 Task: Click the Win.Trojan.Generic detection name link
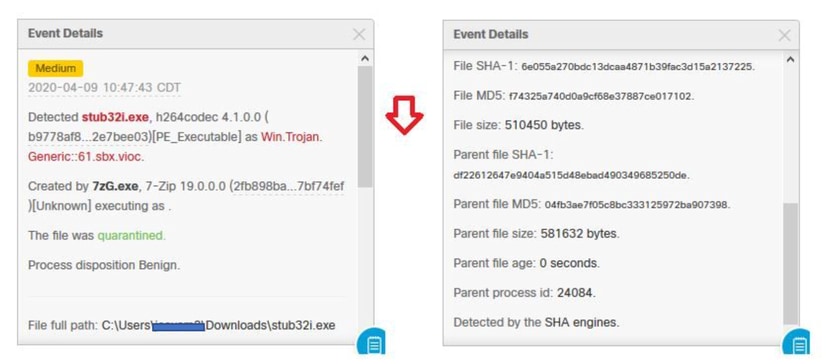176,147
